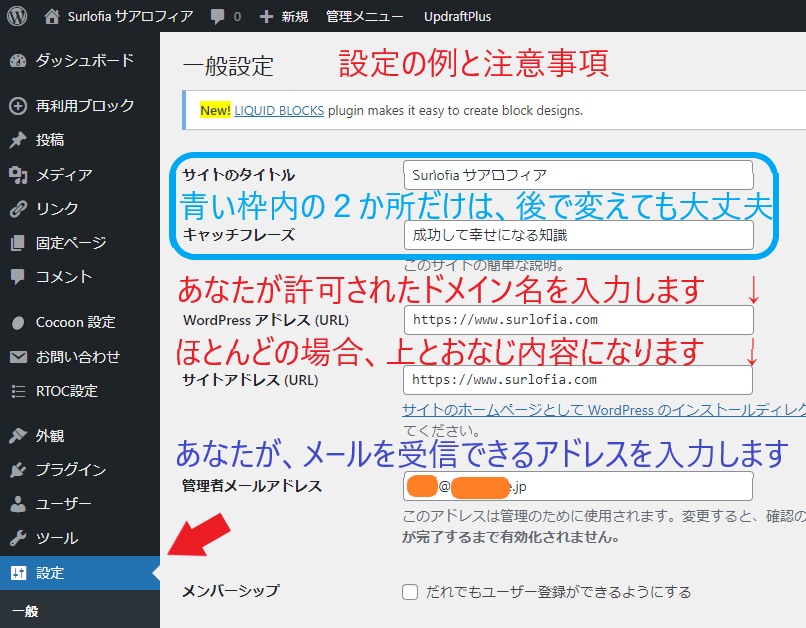Enable だれでもユーザー登録ができるようにする checkbox
The width and height of the screenshot is (806, 628).
(x=410, y=591)
